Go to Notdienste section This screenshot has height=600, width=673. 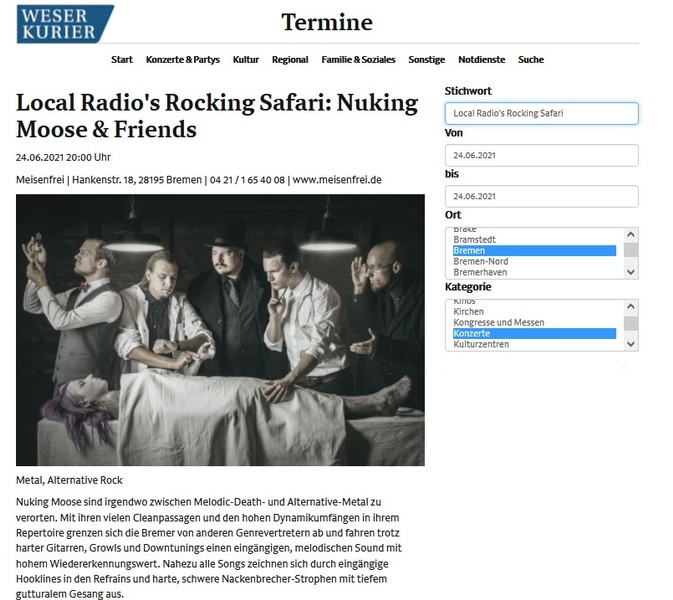[x=482, y=60]
